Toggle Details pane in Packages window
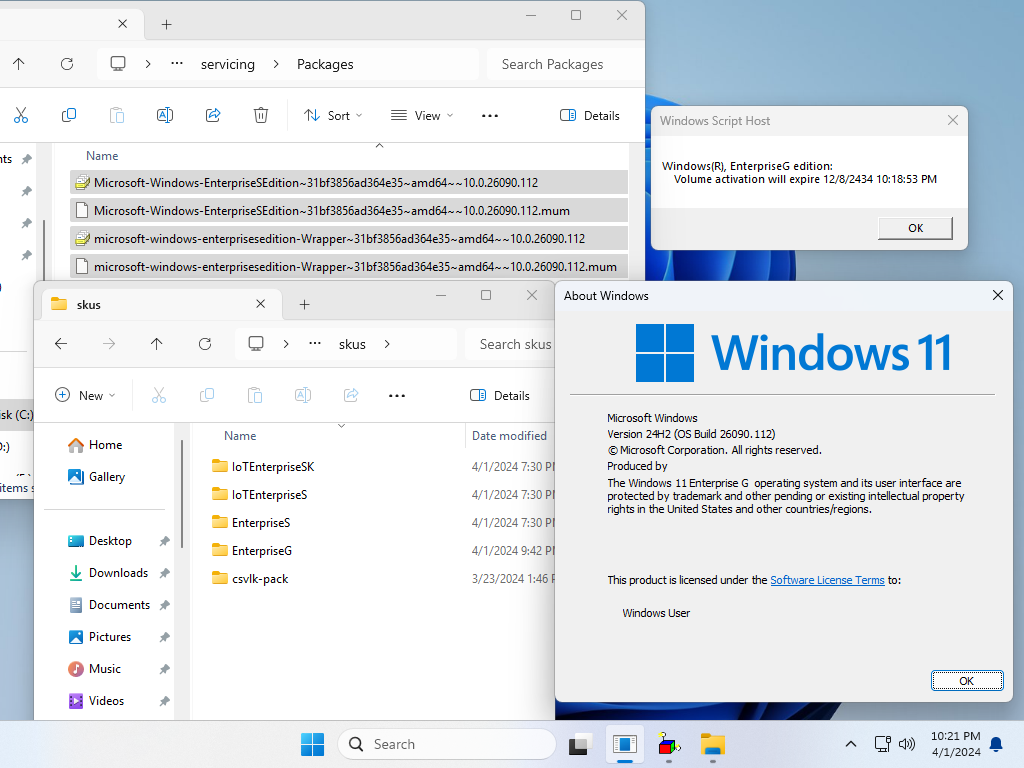The height and width of the screenshot is (768, 1024). click(590, 116)
